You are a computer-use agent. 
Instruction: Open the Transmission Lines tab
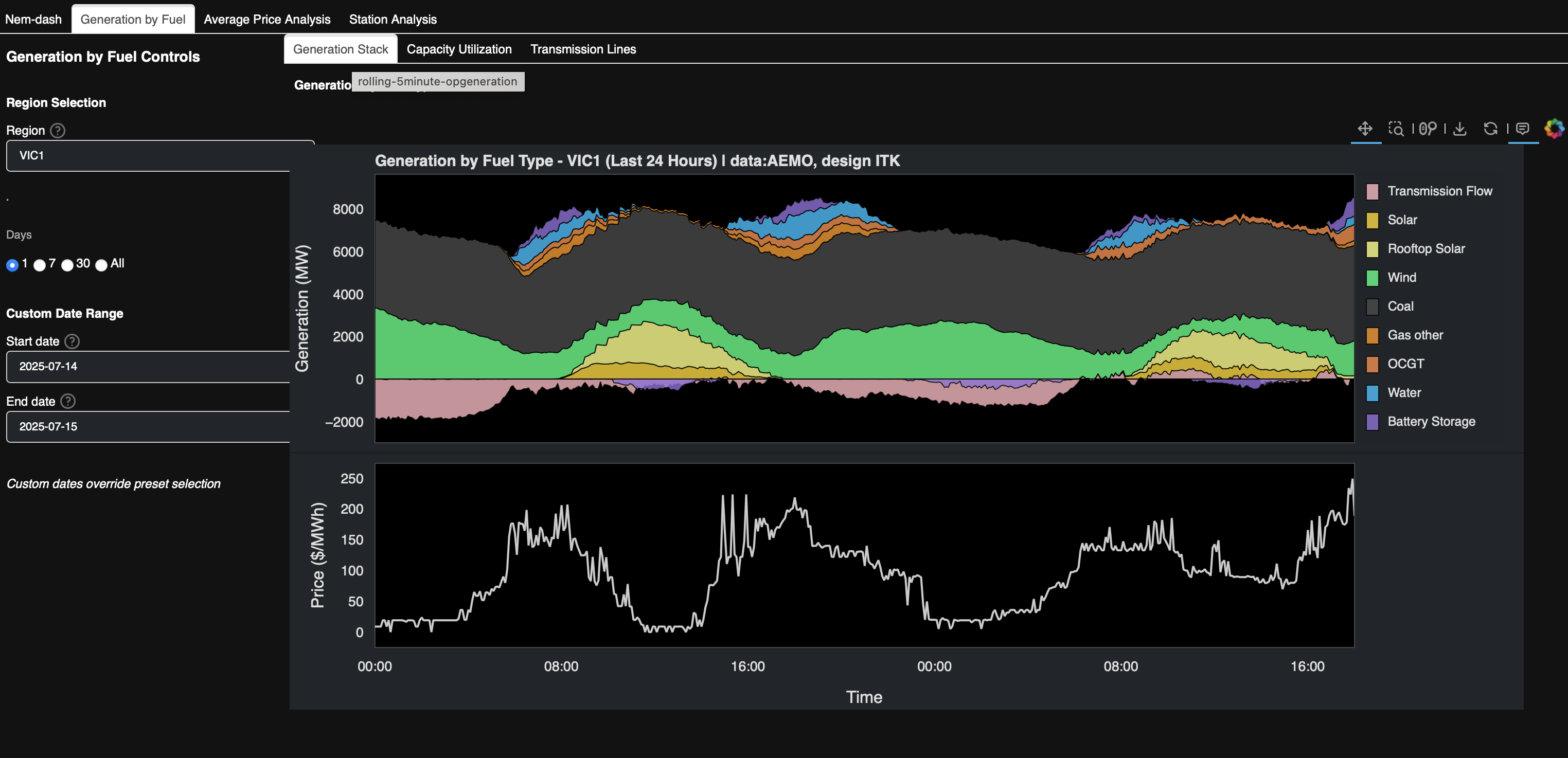pyautogui.click(x=582, y=49)
